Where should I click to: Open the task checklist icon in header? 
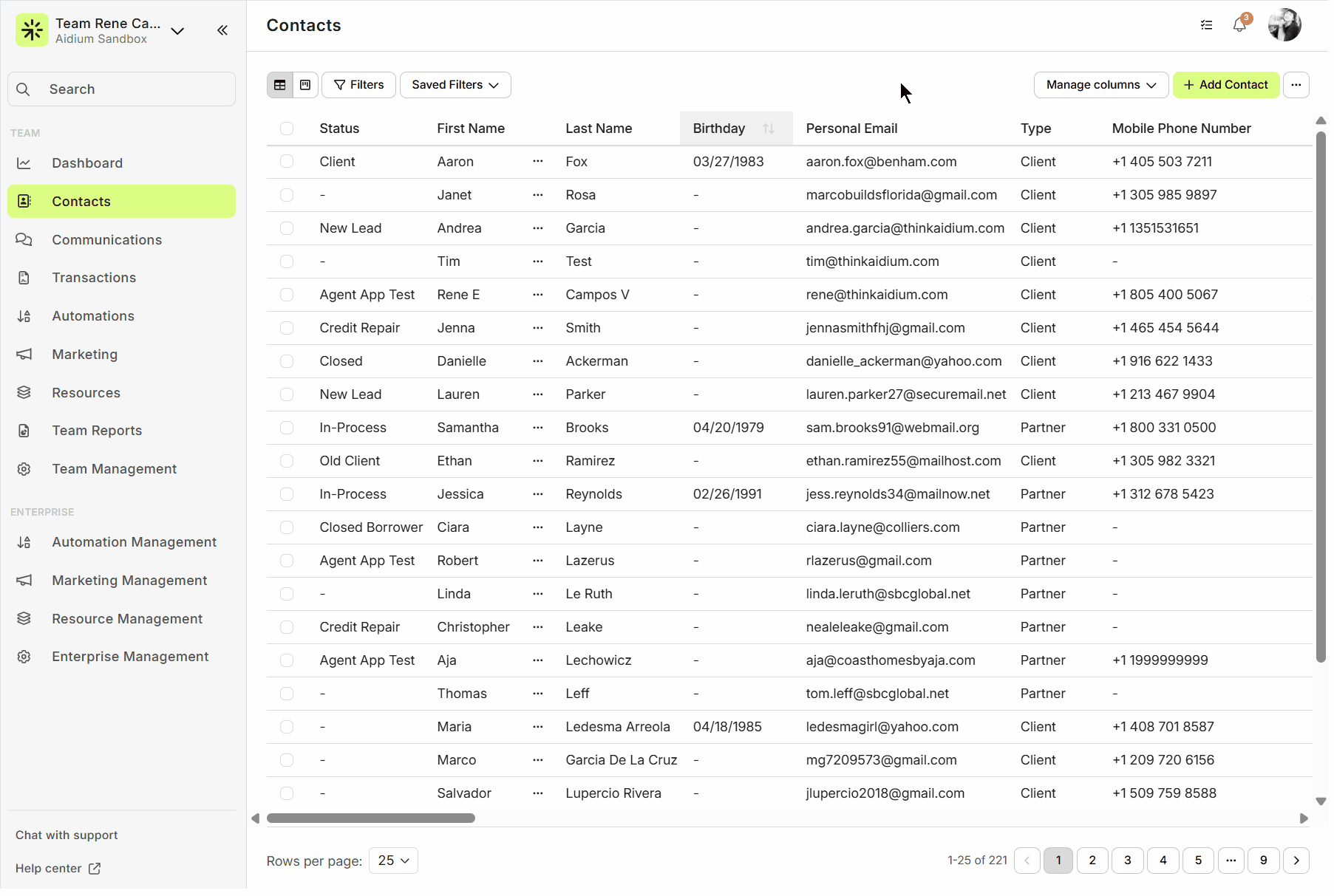coord(1206,25)
